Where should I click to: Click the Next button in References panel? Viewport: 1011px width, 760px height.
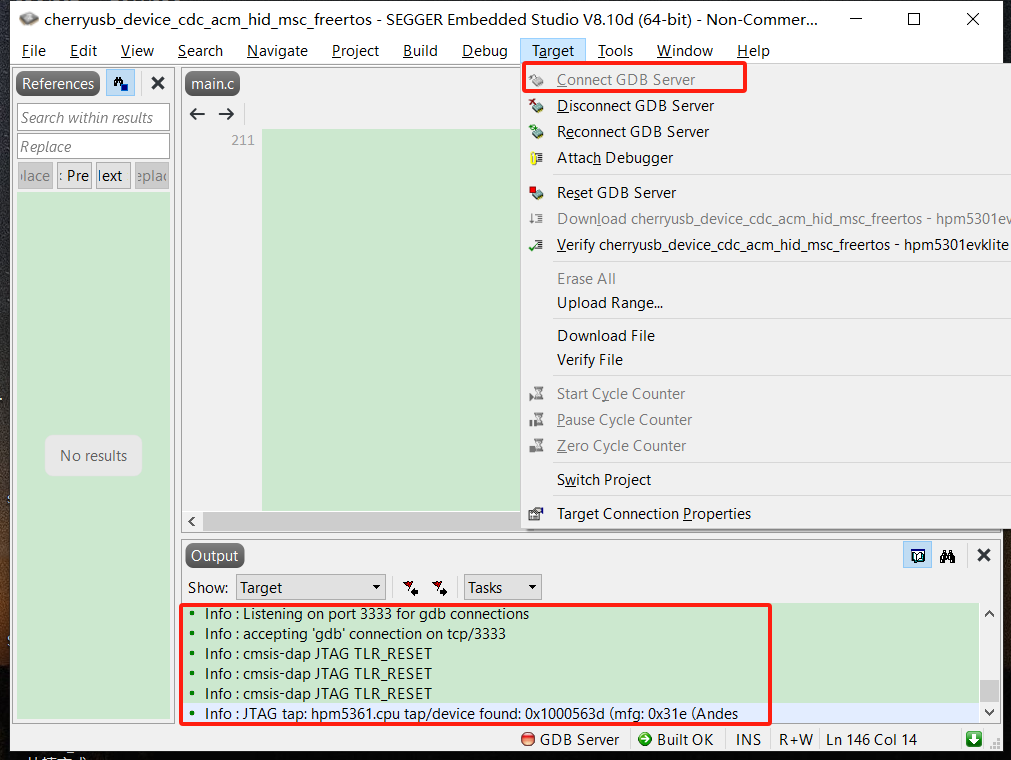[x=112, y=176]
